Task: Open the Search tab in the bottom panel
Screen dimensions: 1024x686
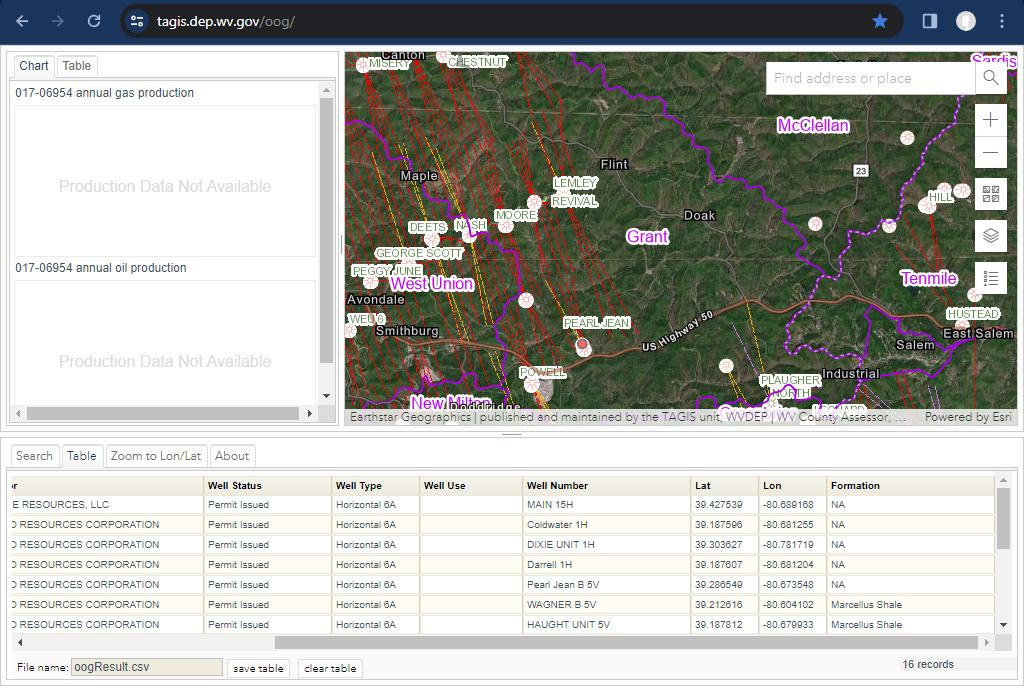Action: 34,456
